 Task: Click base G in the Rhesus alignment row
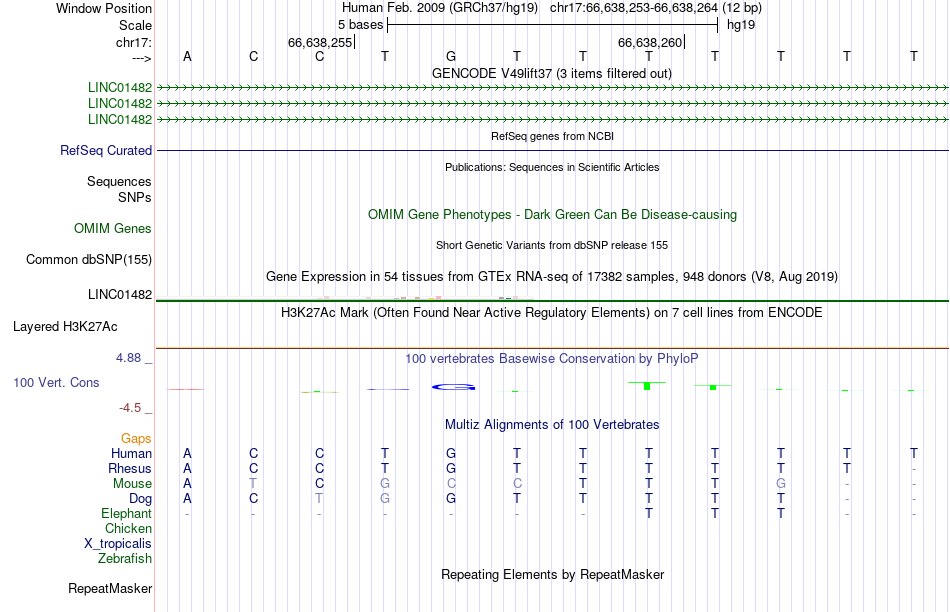point(451,468)
